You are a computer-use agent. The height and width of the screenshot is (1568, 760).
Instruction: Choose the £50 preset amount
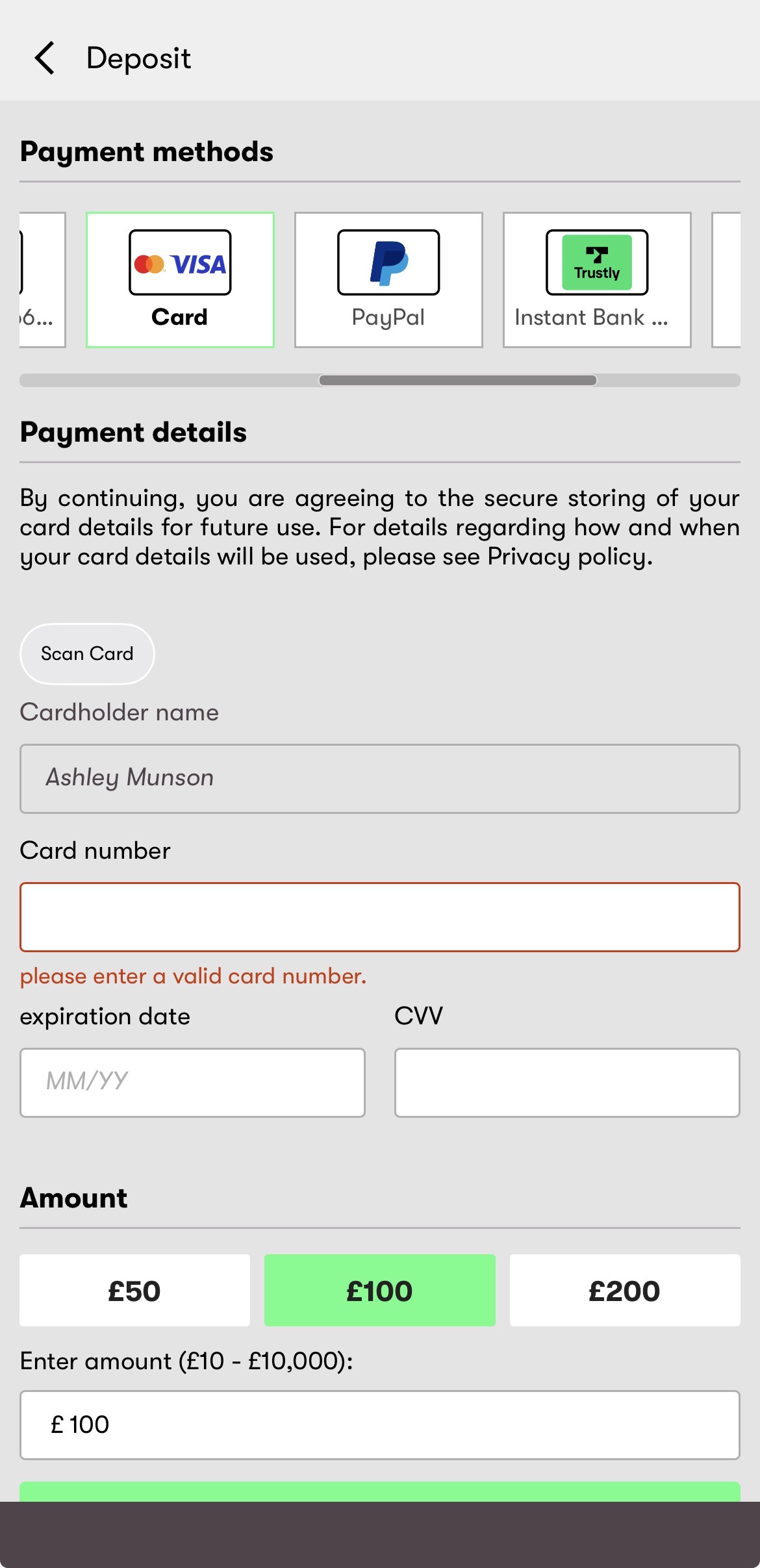pos(134,1290)
